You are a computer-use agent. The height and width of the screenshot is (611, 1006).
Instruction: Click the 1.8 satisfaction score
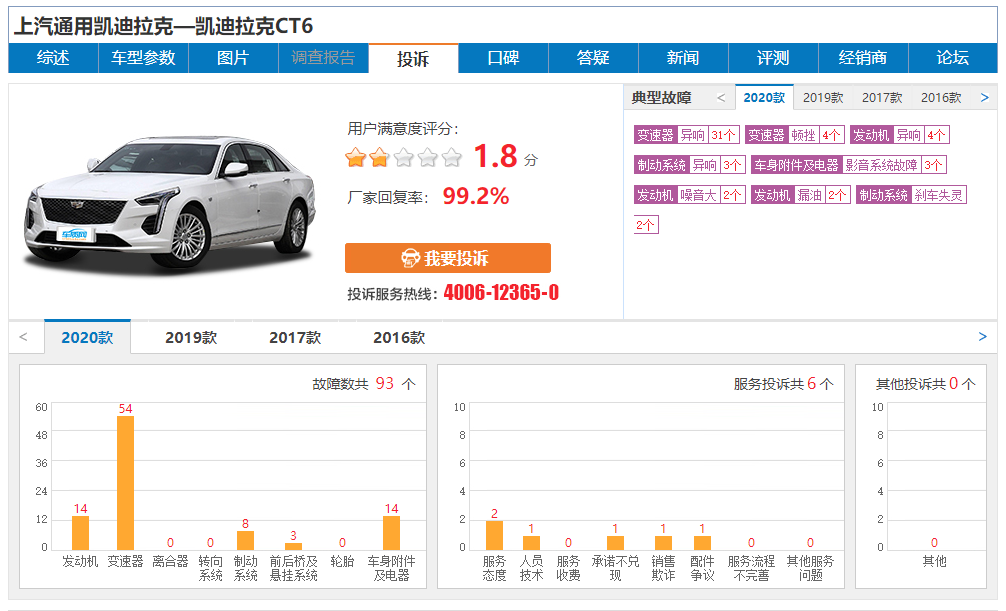click(x=495, y=156)
